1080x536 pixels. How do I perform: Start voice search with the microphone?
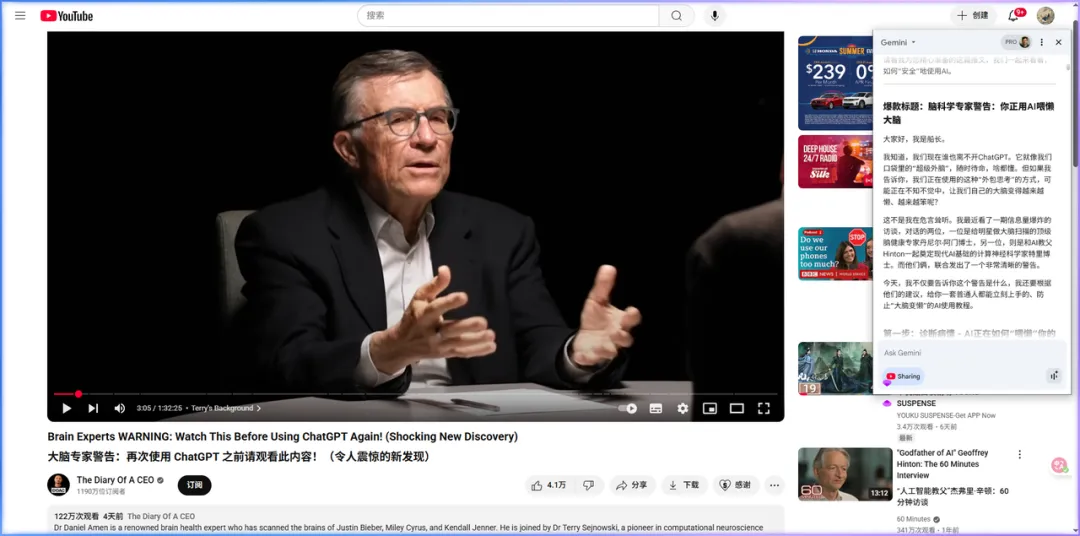(x=714, y=16)
